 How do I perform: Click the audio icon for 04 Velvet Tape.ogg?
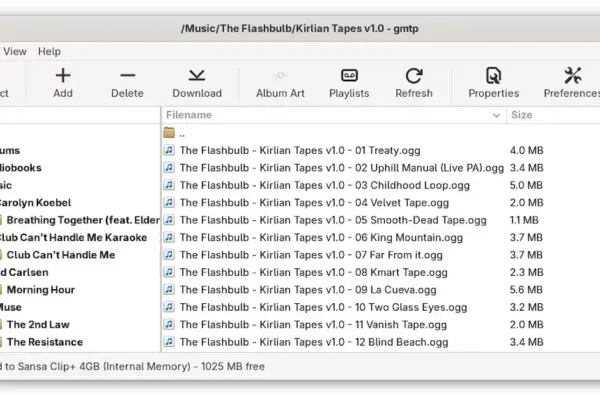(169, 202)
